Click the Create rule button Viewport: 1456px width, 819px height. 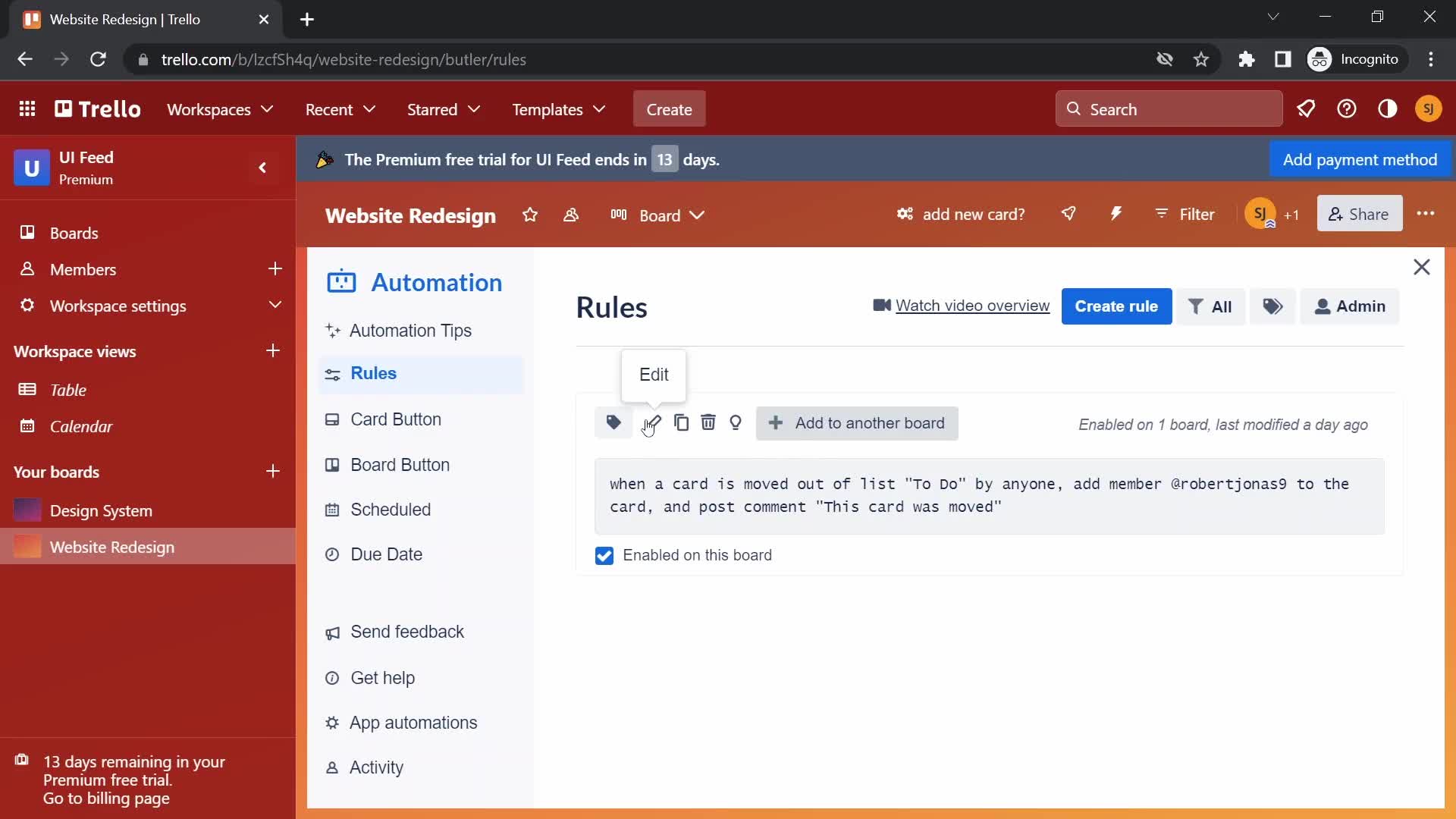click(x=1116, y=305)
